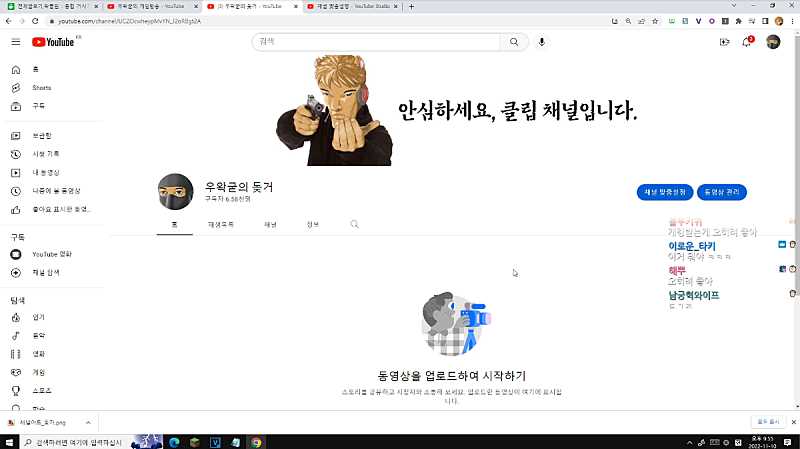Close the downloads bar
The image size is (800, 449).
[x=793, y=422]
